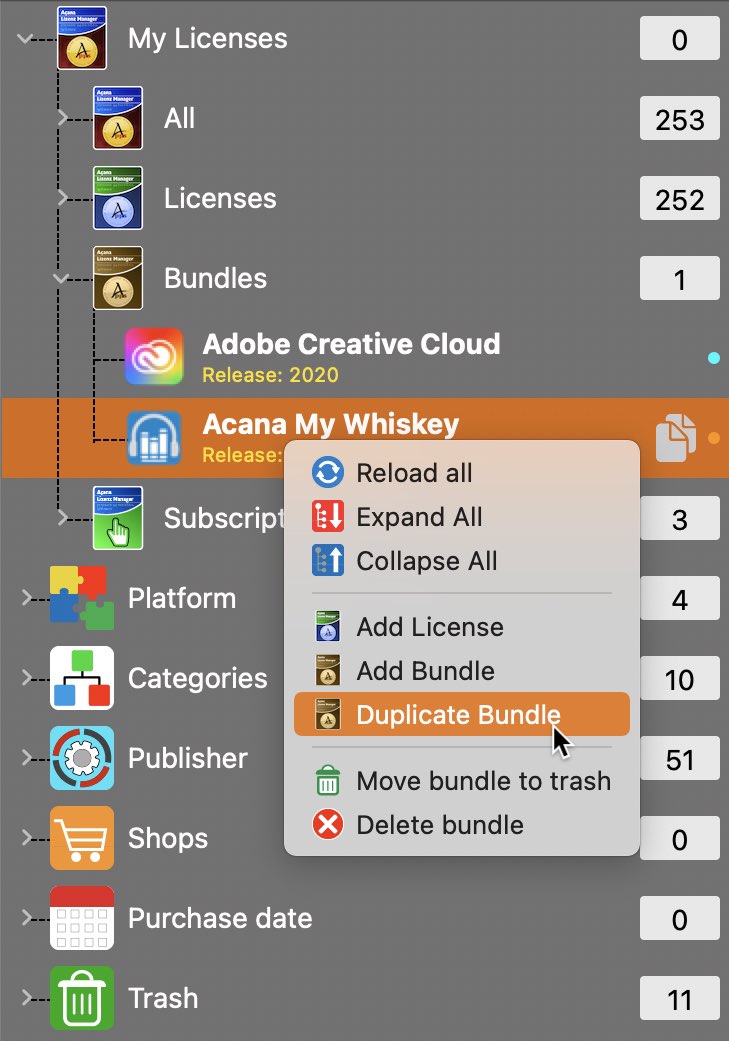Select the Purchase date label
This screenshot has height=1041, width=729.
tap(220, 918)
